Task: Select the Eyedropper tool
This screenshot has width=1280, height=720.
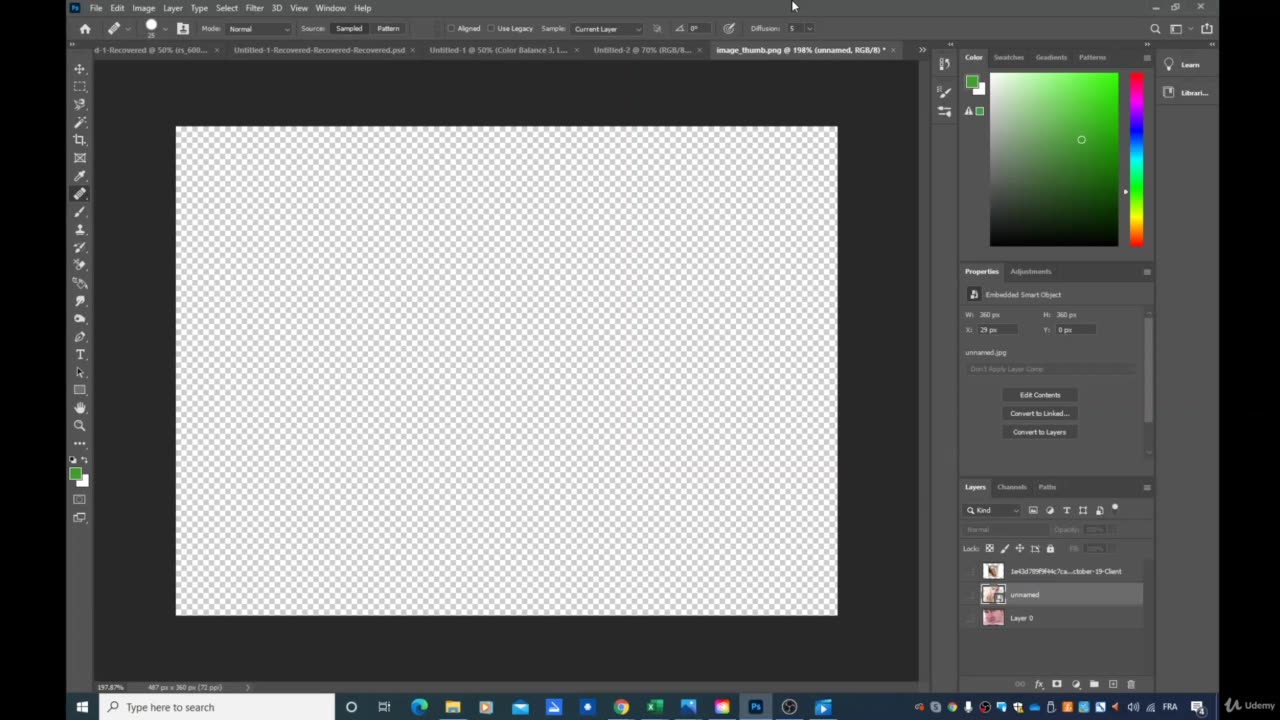Action: coord(80,176)
